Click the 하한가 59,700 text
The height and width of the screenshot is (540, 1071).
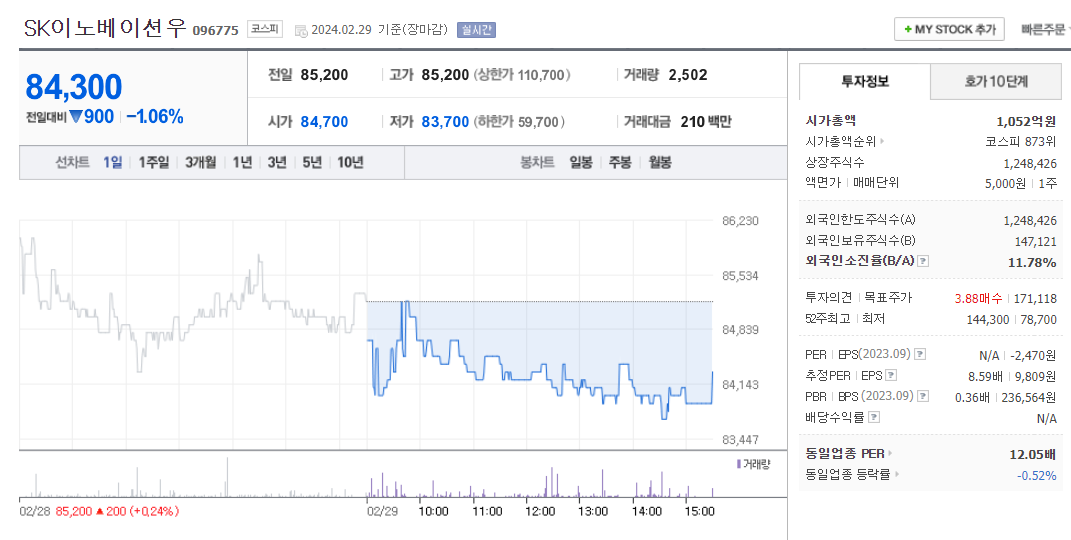519,122
